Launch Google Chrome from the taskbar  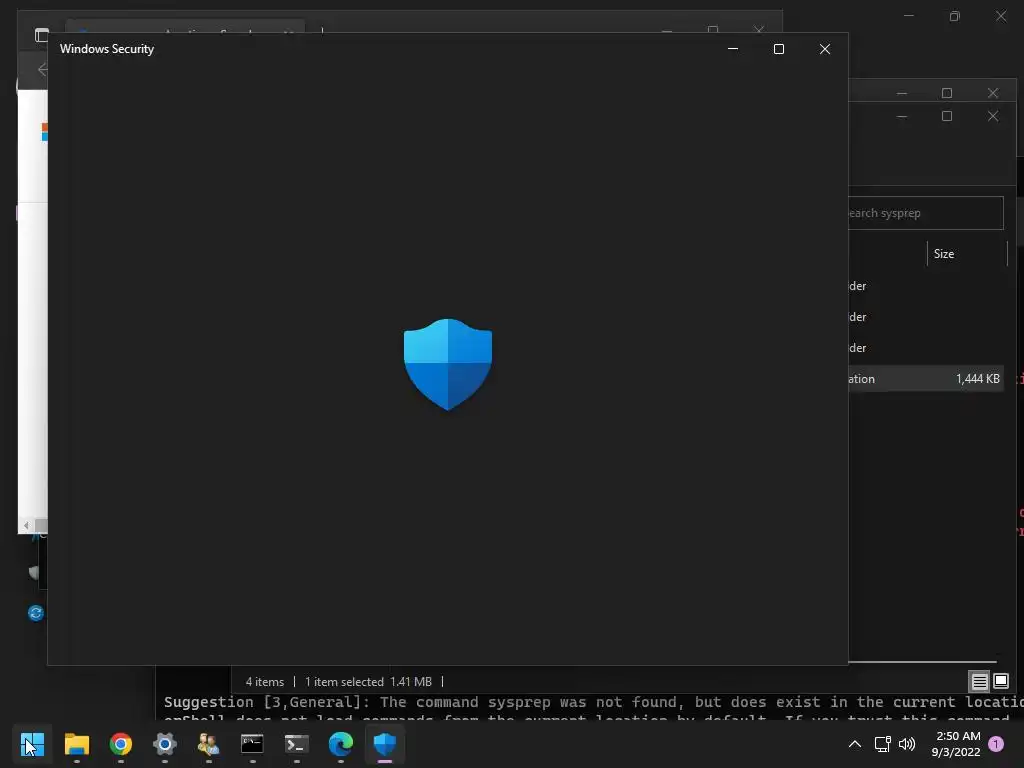121,744
